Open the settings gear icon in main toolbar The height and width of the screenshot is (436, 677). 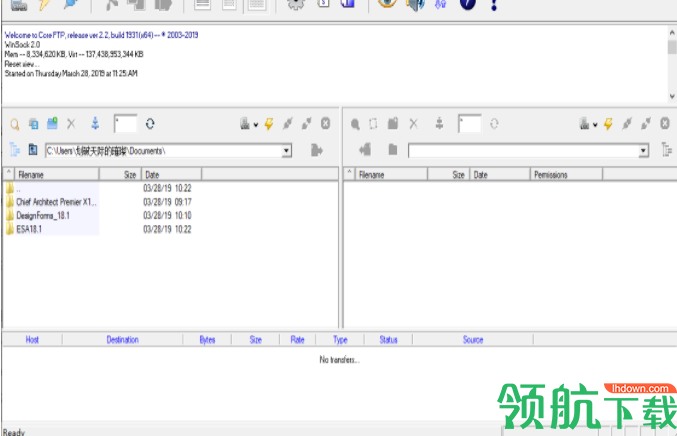pos(296,4)
